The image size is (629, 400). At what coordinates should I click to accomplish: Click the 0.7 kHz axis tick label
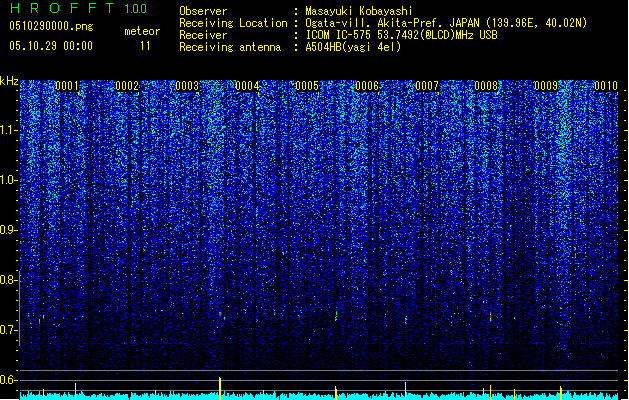[x=8, y=330]
